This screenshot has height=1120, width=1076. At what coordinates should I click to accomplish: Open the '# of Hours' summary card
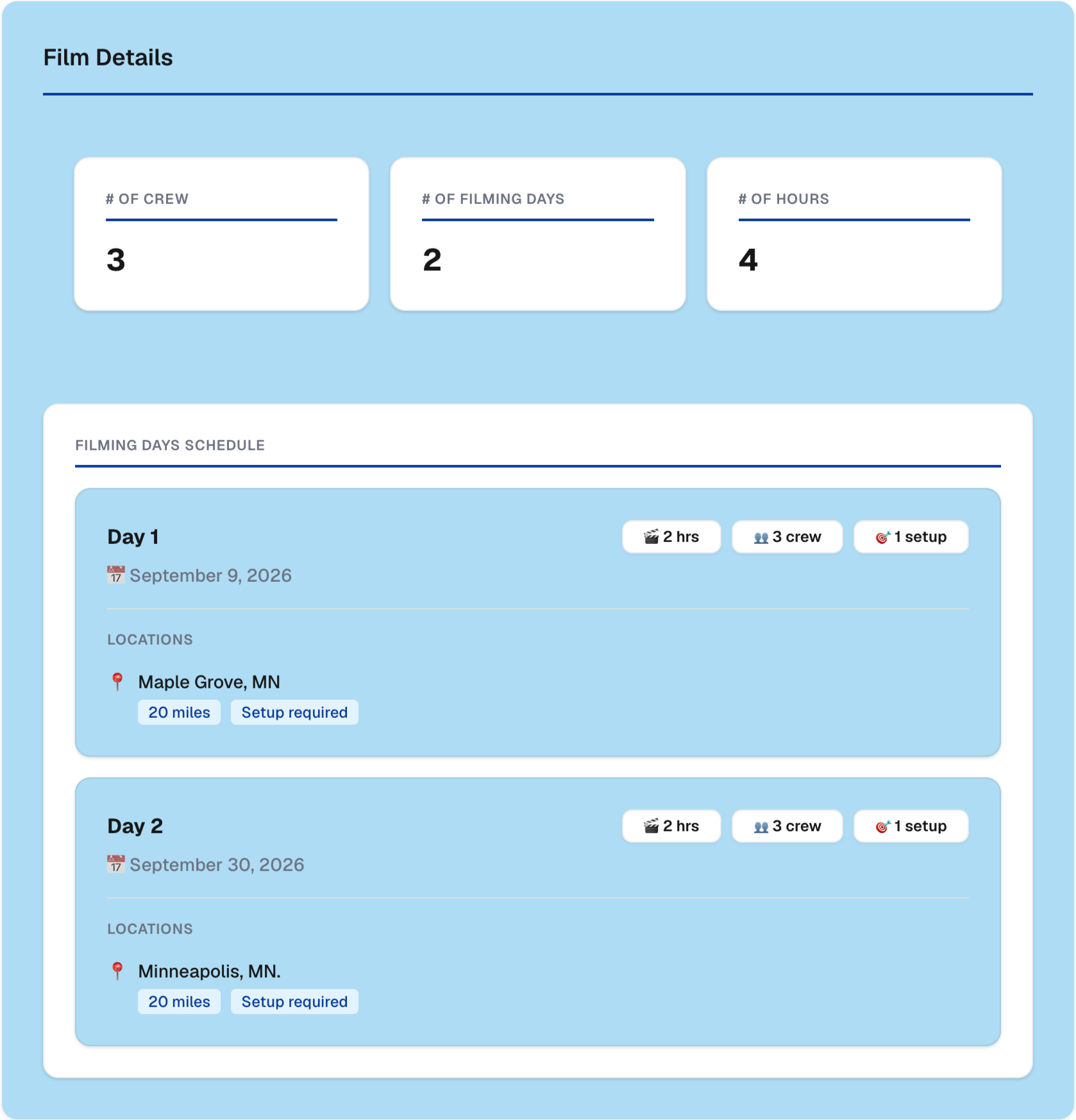[854, 234]
